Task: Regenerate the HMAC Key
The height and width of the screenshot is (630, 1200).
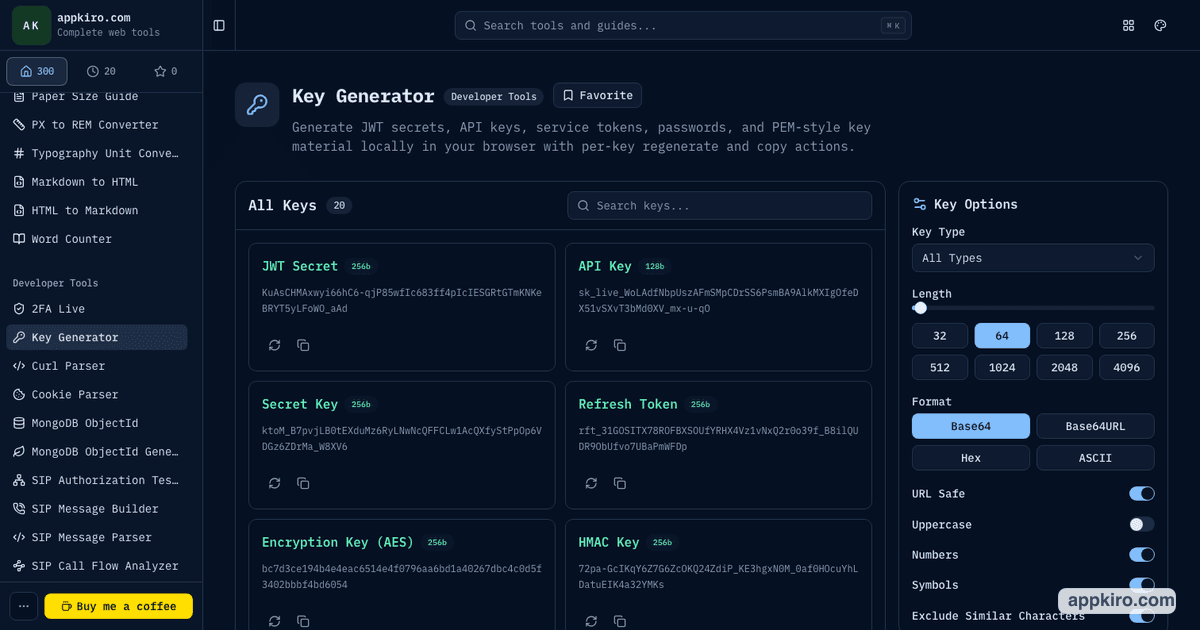Action: [x=591, y=621]
